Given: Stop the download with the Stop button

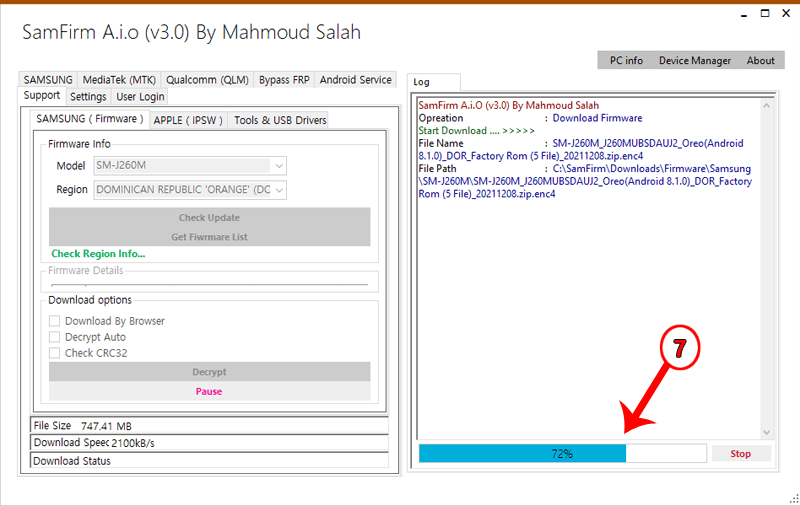Looking at the screenshot, I should [x=740, y=453].
